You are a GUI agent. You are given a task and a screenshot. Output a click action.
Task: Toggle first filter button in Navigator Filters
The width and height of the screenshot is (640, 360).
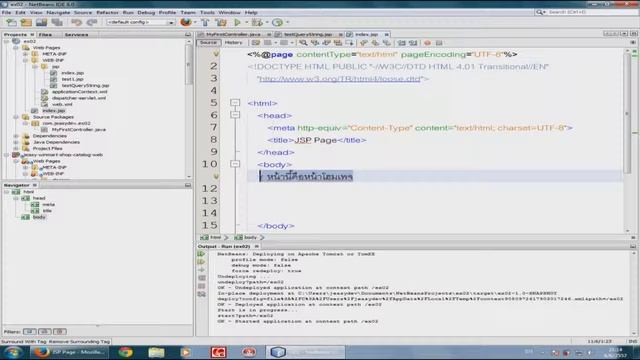pyautogui.click(x=30, y=332)
